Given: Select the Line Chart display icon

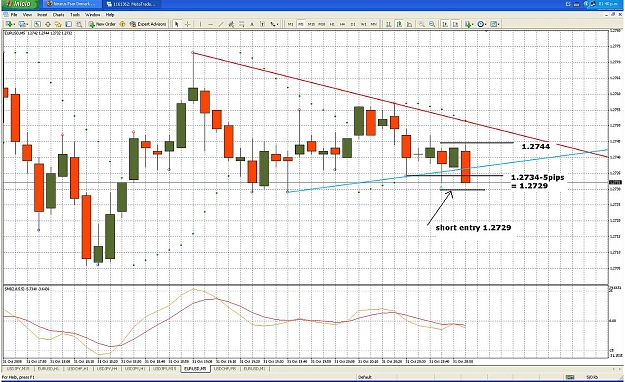Looking at the screenshot, I should pos(409,24).
